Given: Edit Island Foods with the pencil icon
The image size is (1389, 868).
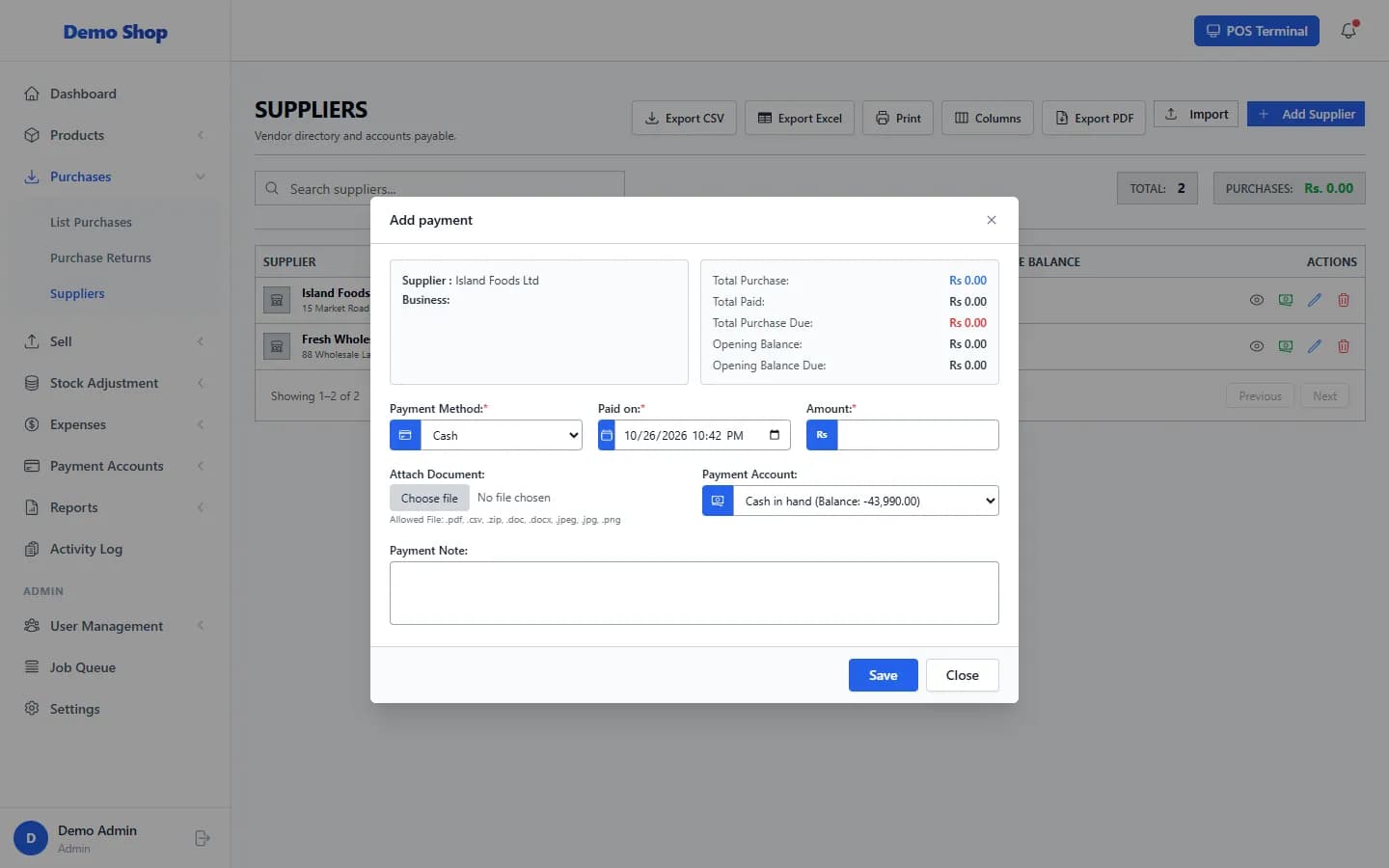Looking at the screenshot, I should pyautogui.click(x=1314, y=300).
